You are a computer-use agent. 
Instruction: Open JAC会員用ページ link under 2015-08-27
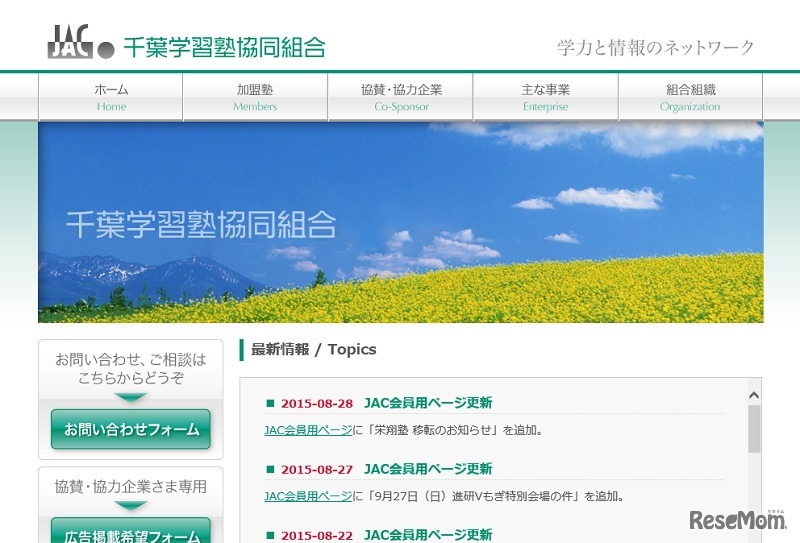pos(308,496)
